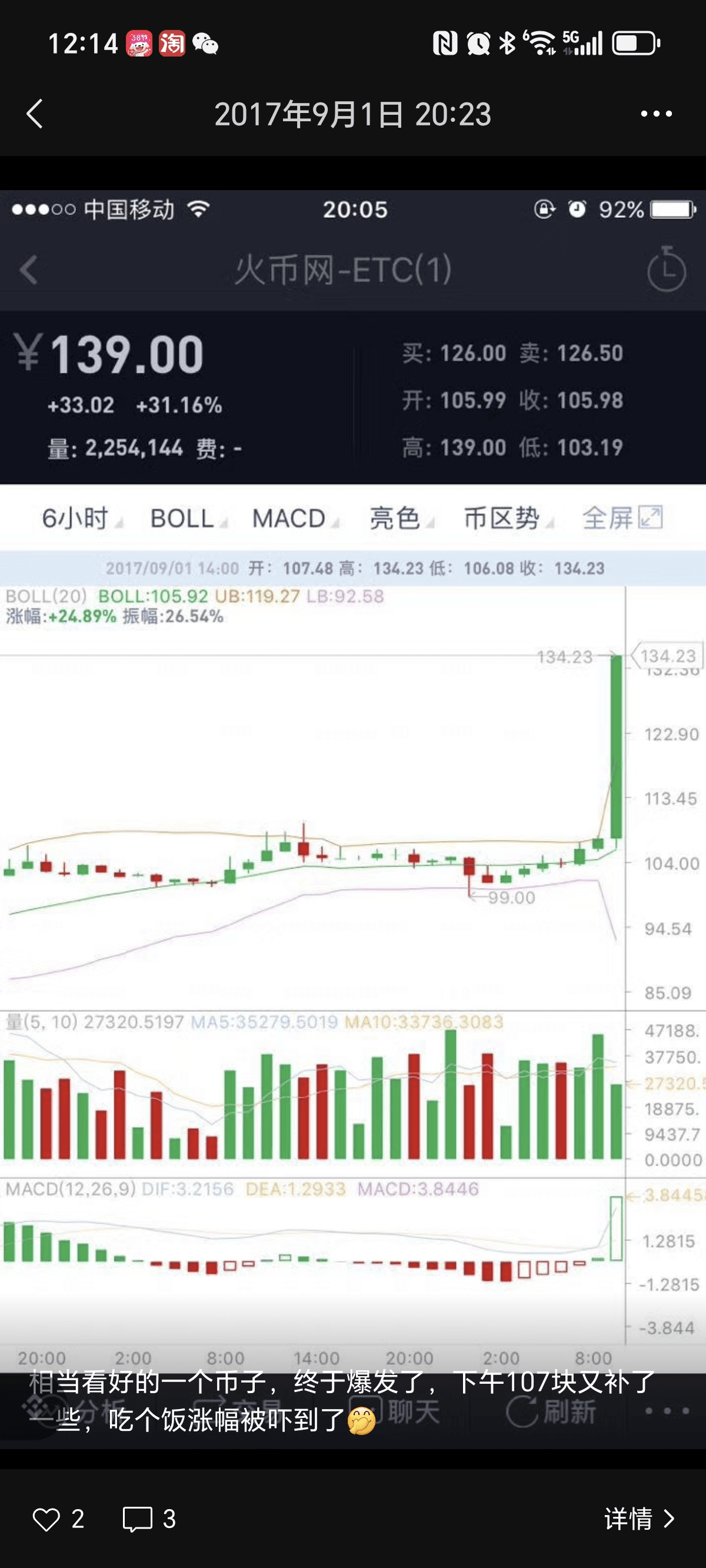The width and height of the screenshot is (706, 1568).
Task: Tap the NFC icon in status bar
Action: 445,43
